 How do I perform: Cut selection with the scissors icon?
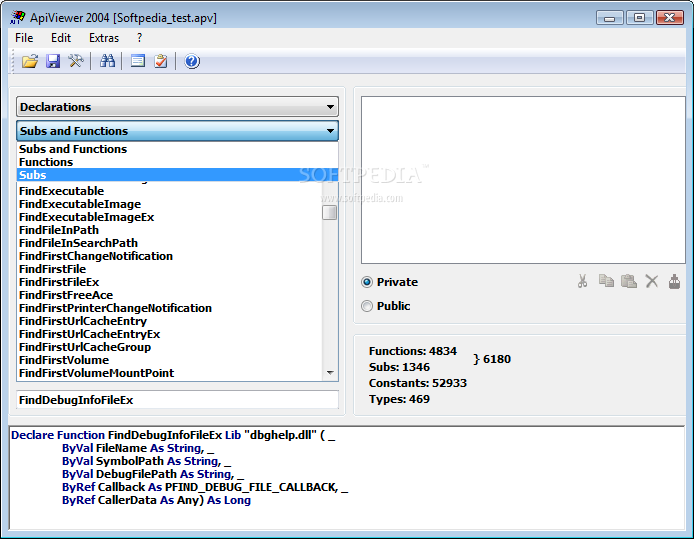[x=582, y=281]
